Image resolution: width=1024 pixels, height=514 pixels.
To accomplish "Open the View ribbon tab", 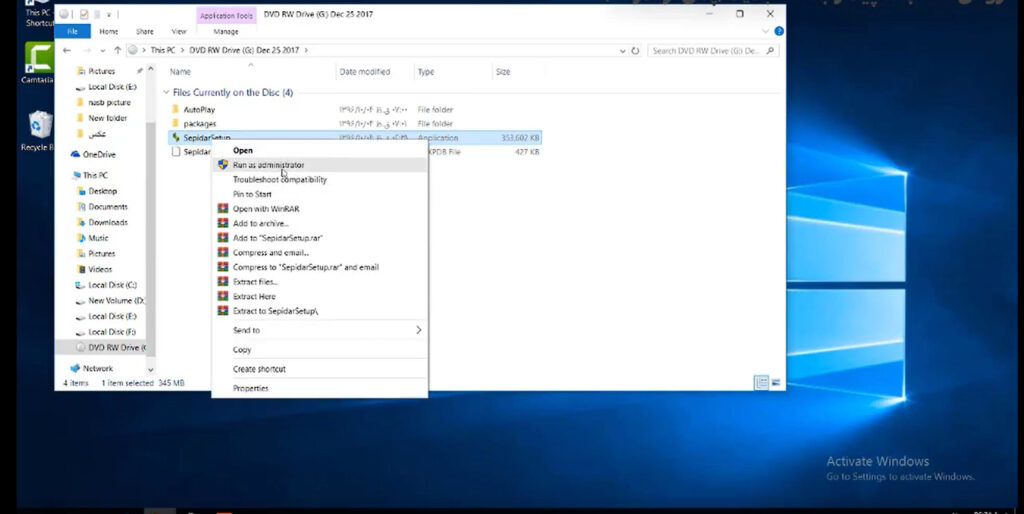I will 178,31.
